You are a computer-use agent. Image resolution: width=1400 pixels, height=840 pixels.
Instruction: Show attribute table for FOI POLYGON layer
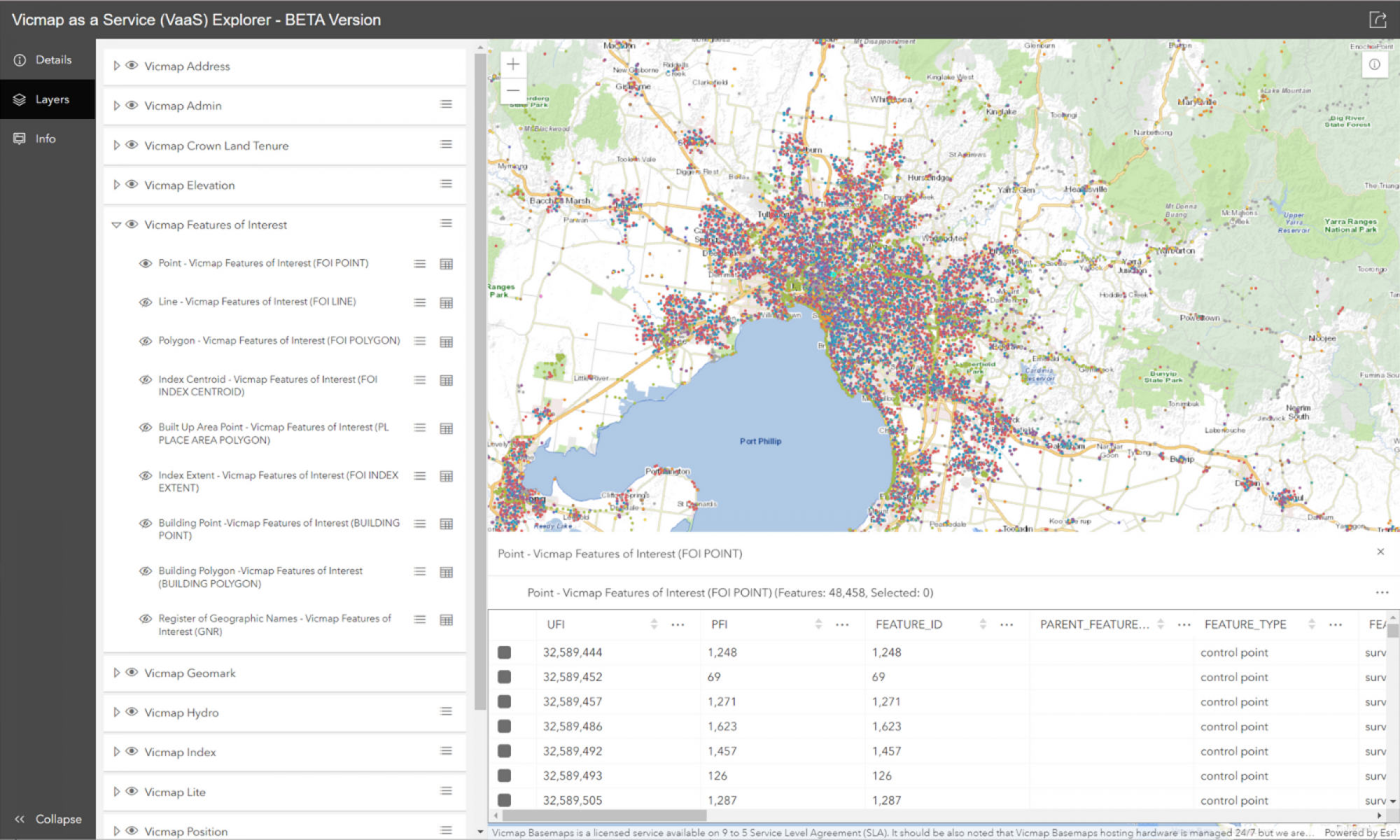[x=446, y=342]
